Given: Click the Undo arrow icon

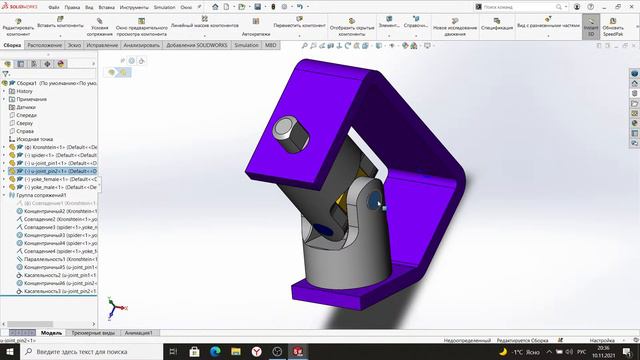Looking at the screenshot, I should pyautogui.click(x=300, y=7).
